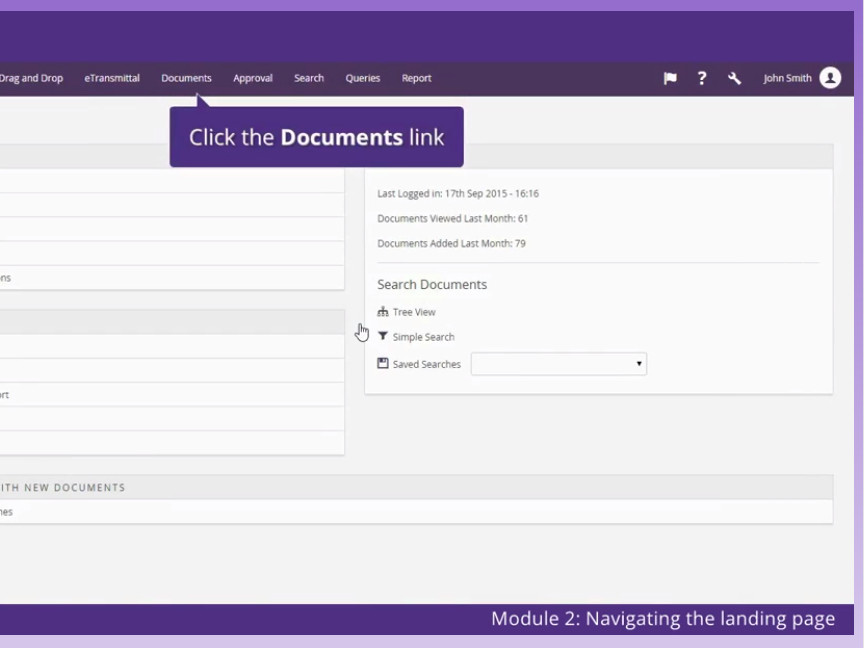Click the Saved Searches floppy disk icon
The height and width of the screenshot is (648, 864).
383,364
